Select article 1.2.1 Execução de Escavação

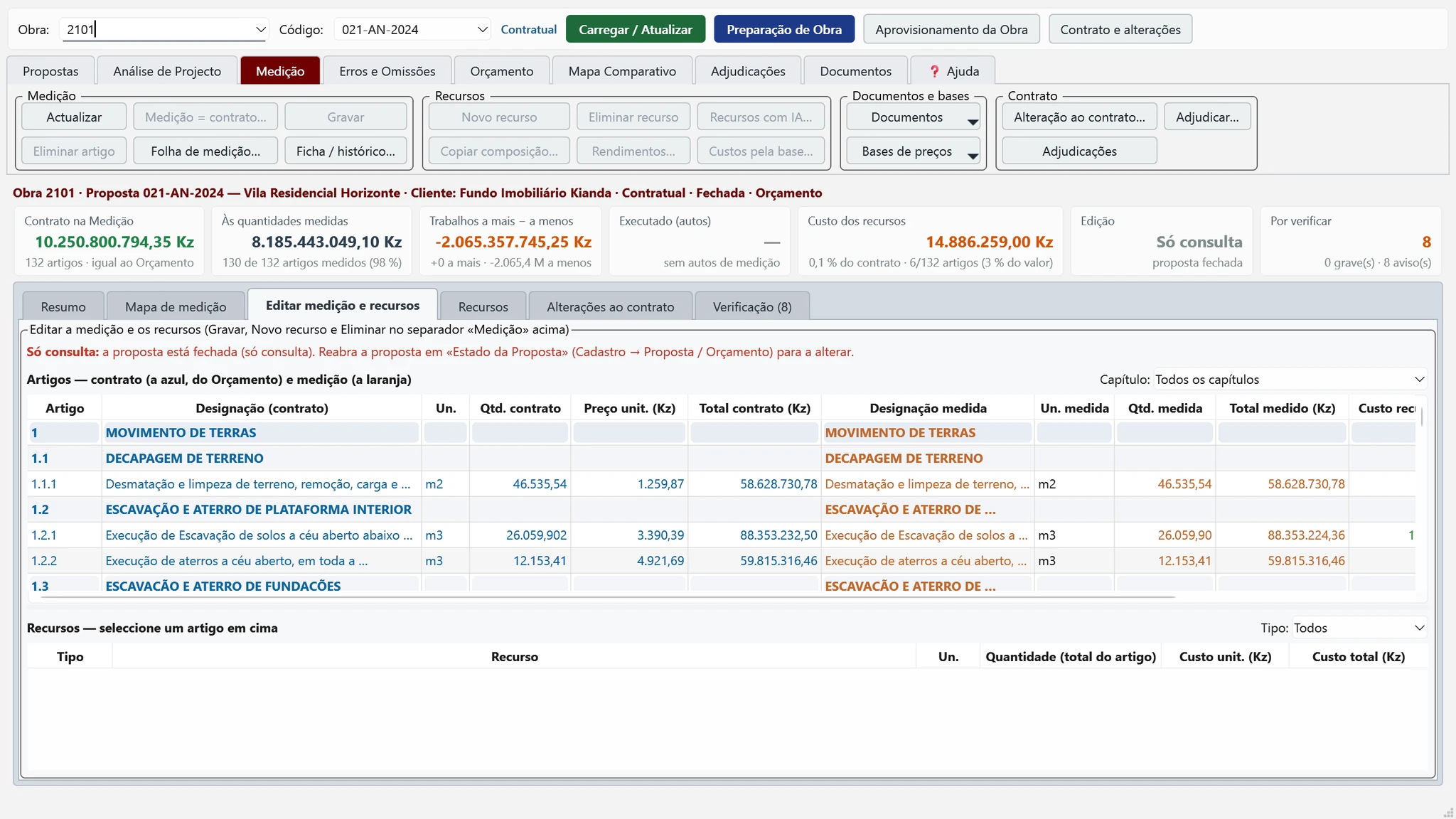tap(722, 535)
